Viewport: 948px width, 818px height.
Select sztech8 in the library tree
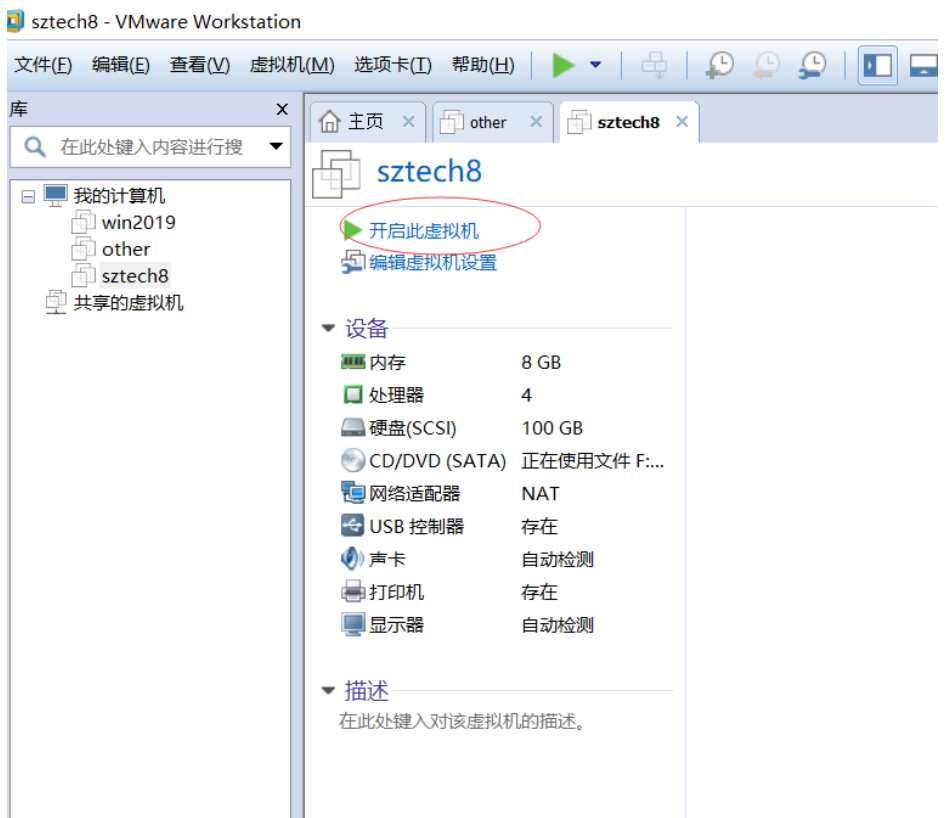(x=135, y=276)
